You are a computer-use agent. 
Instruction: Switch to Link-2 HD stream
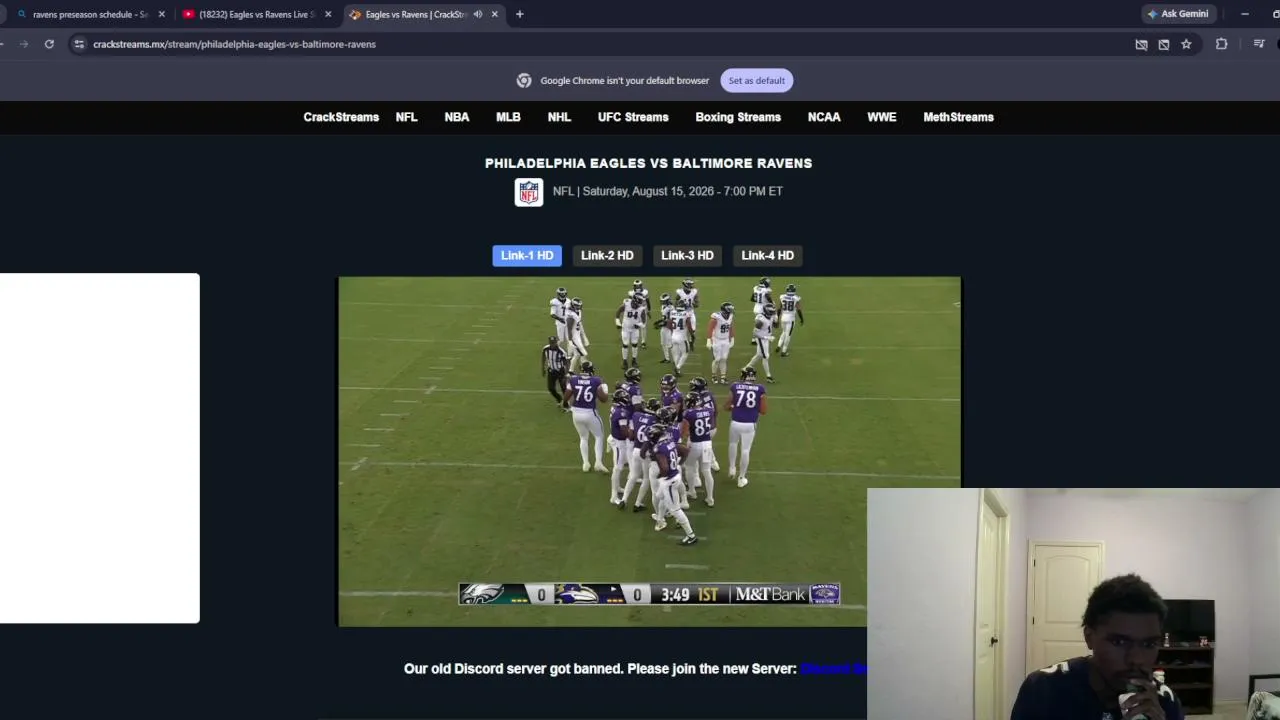click(607, 256)
